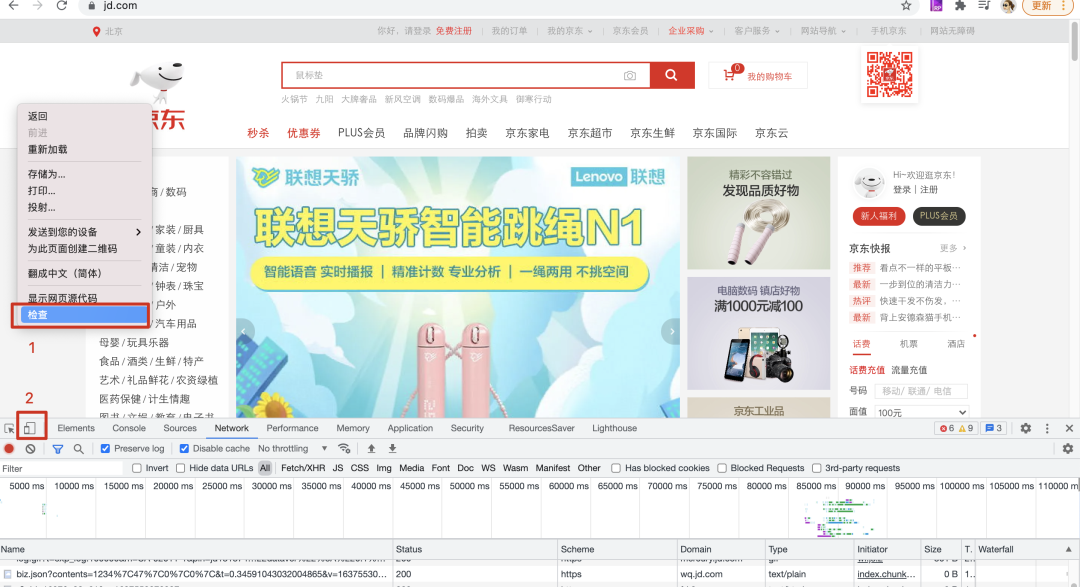Toggle Disable cache checkbox
Viewport: 1080px width, 587px height.
pyautogui.click(x=184, y=449)
